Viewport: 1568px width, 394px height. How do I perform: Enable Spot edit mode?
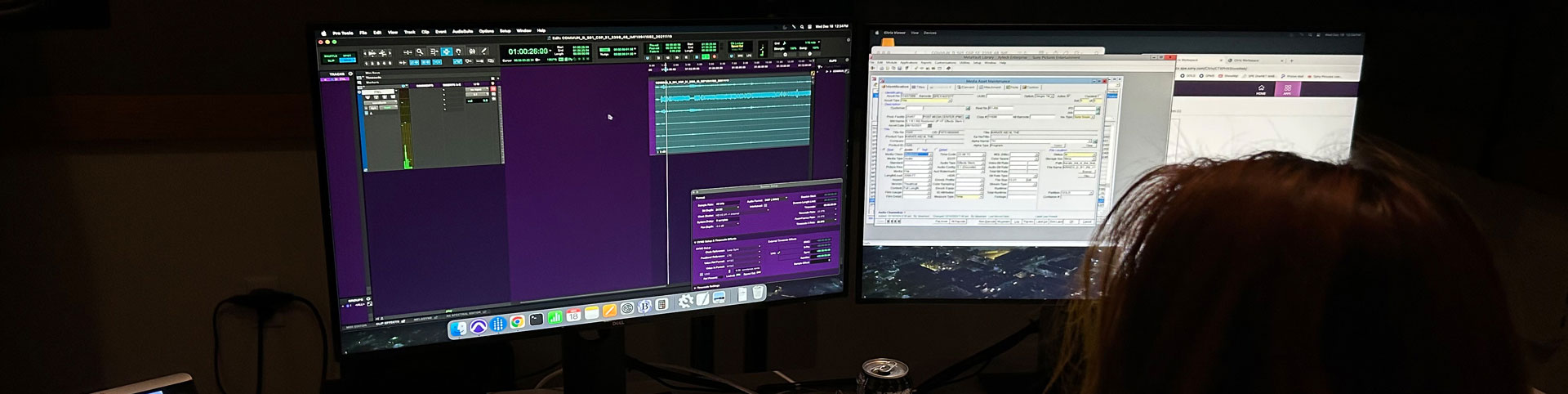[x=347, y=56]
